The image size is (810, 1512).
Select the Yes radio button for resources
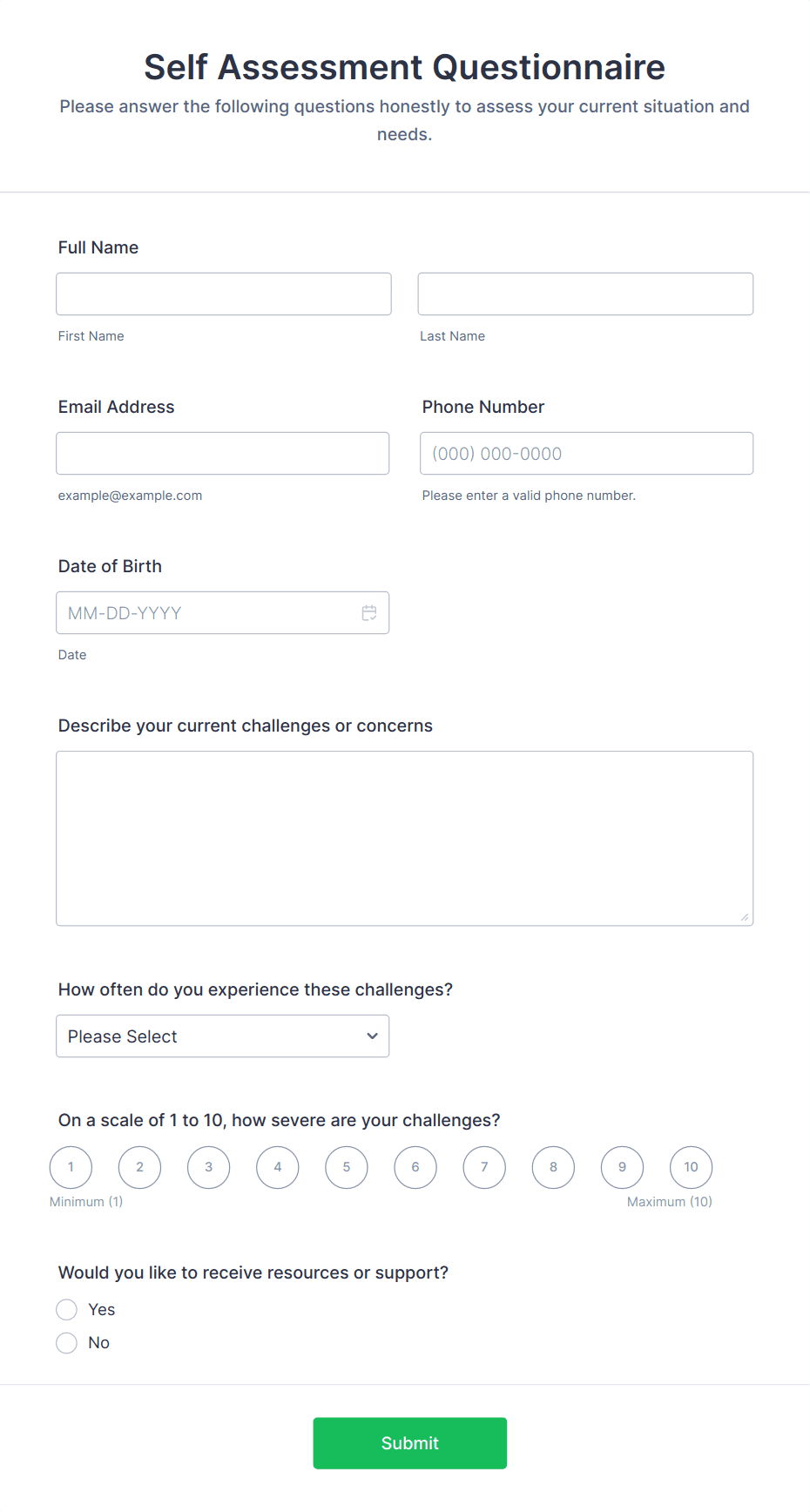pos(66,1309)
